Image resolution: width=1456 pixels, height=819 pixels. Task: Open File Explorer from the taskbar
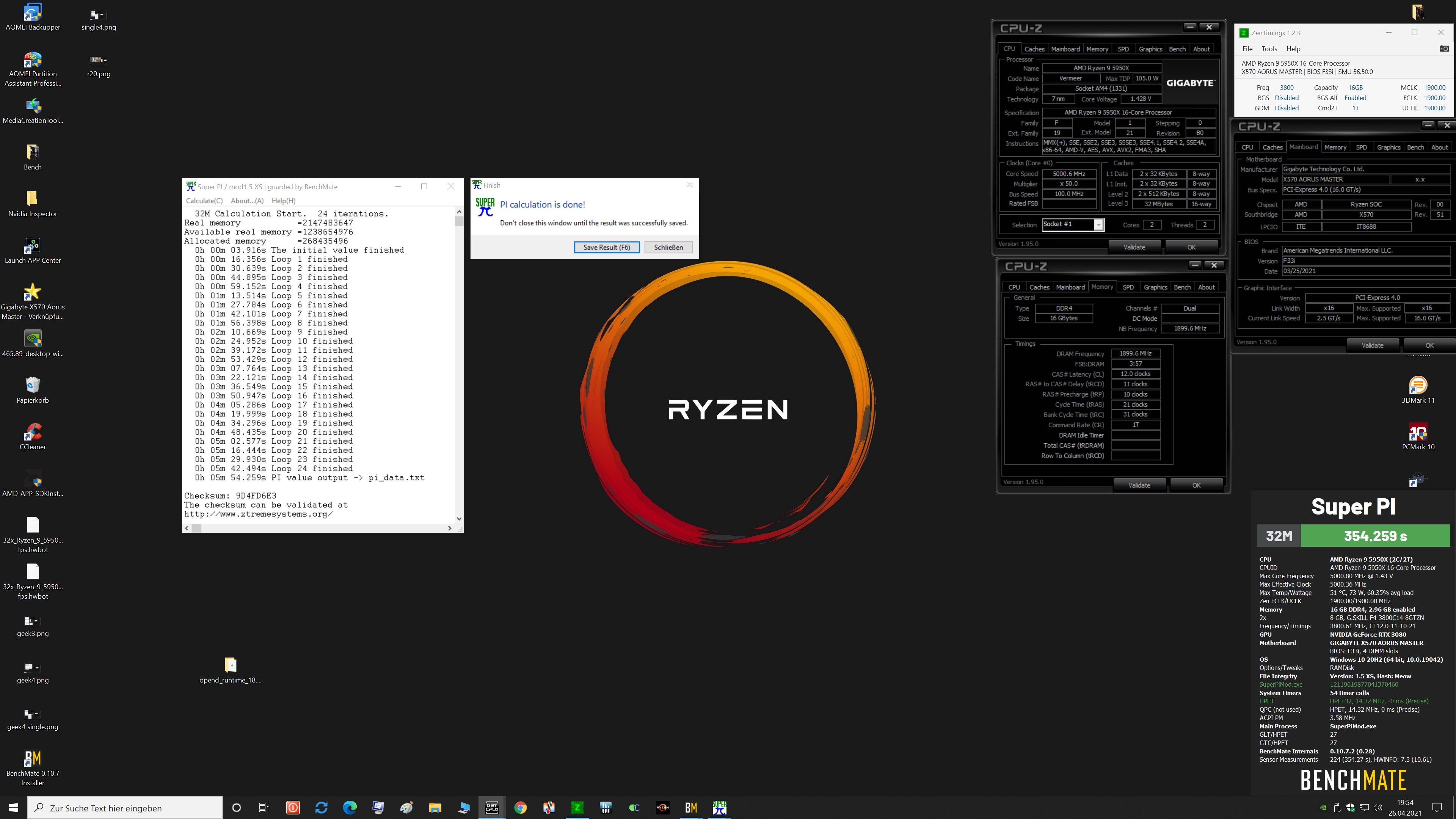[x=435, y=808]
